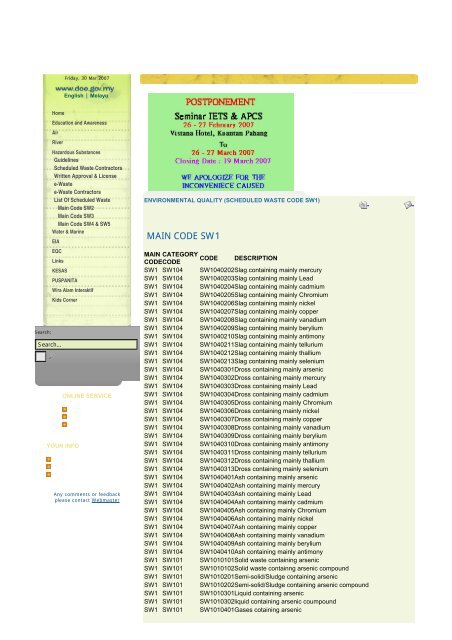Screen dimensions: 452x640
Task: Open Written Approval & License submenu
Action: tap(85, 176)
